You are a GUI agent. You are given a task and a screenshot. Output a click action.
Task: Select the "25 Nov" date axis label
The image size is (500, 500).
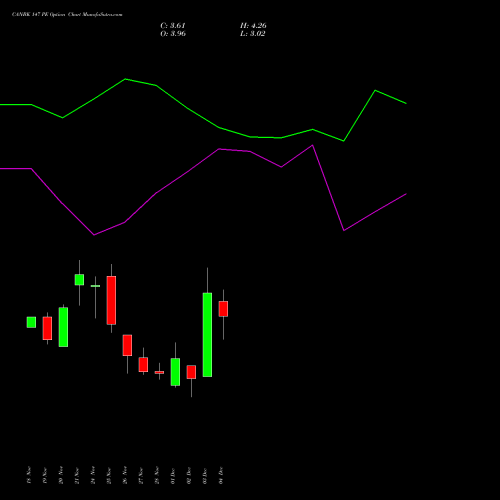tap(109, 475)
